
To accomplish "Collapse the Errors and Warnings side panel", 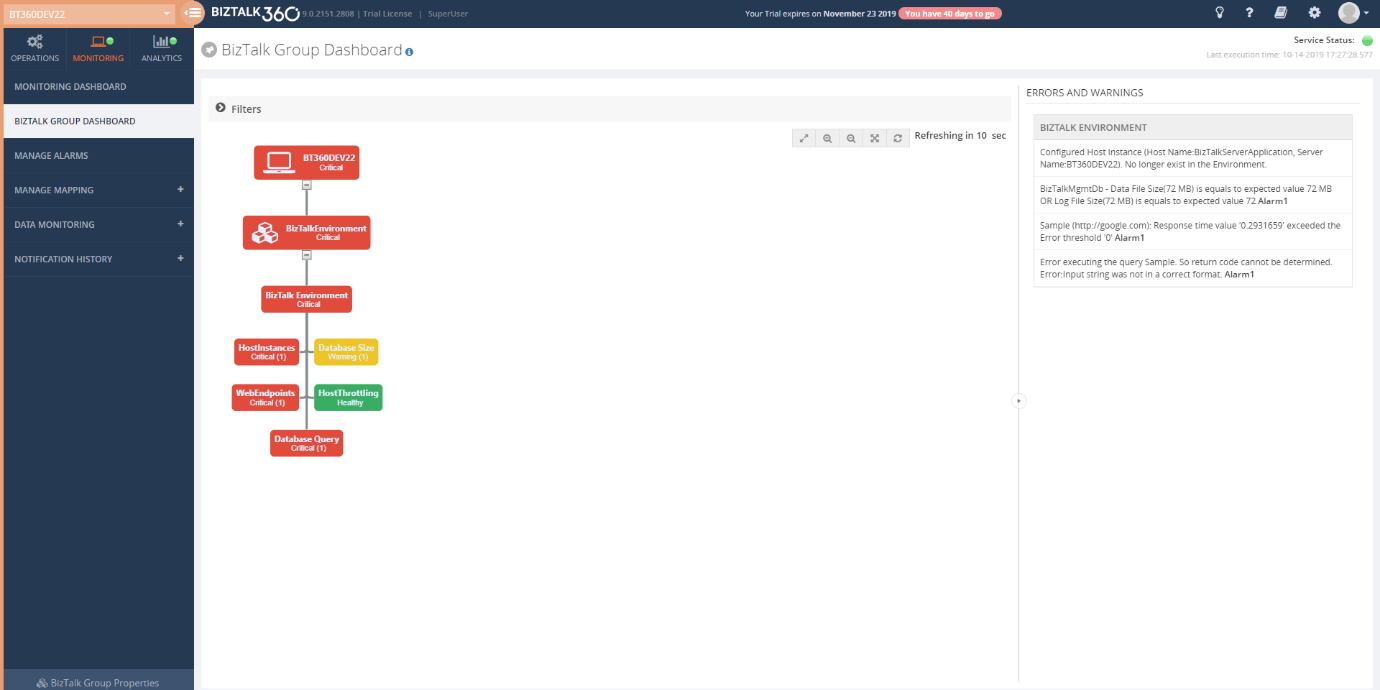I will tap(1018, 400).
